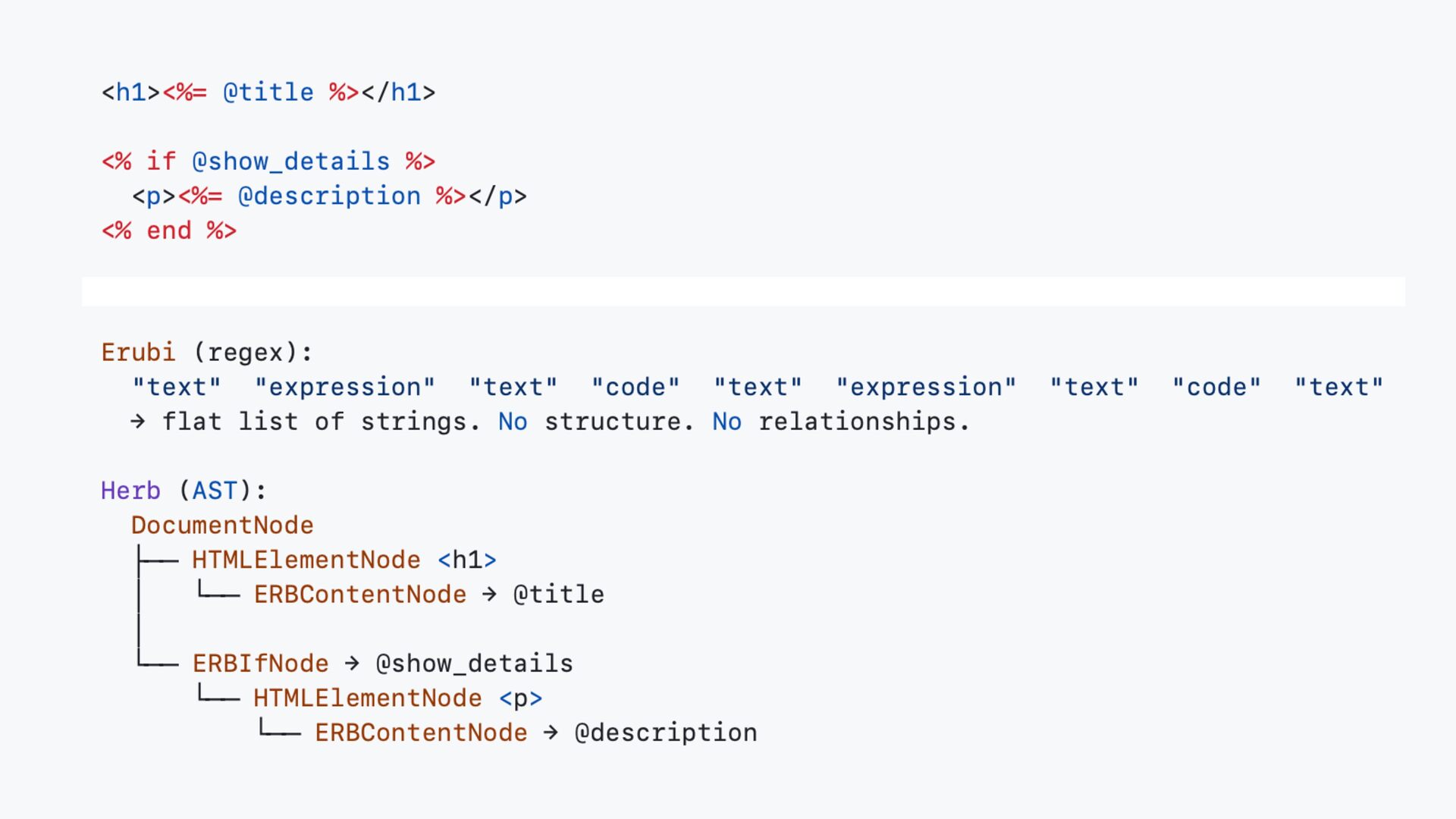Select the ERBIfNode tree node
The width and height of the screenshot is (1456, 819).
click(260, 664)
